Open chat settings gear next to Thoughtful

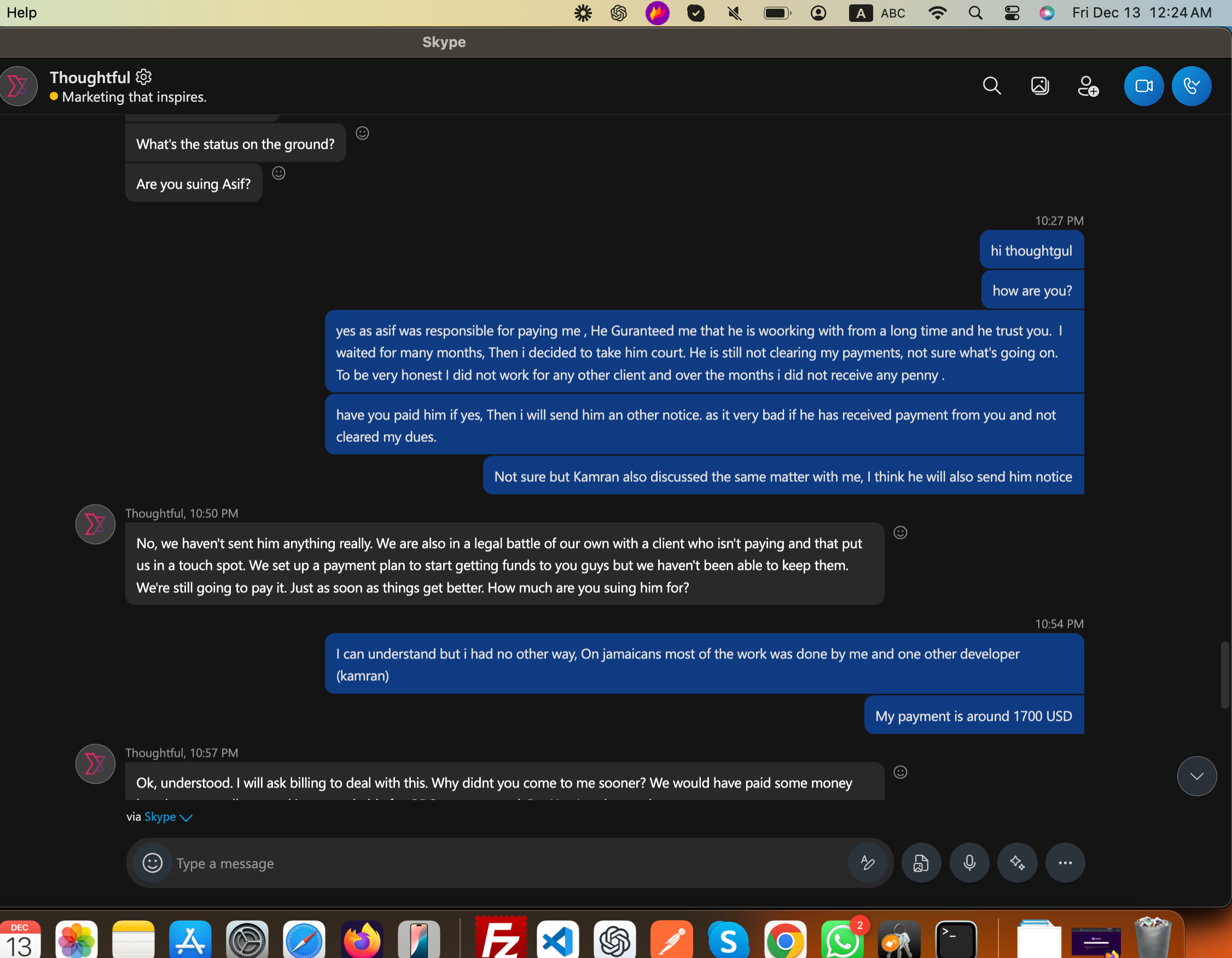(144, 77)
